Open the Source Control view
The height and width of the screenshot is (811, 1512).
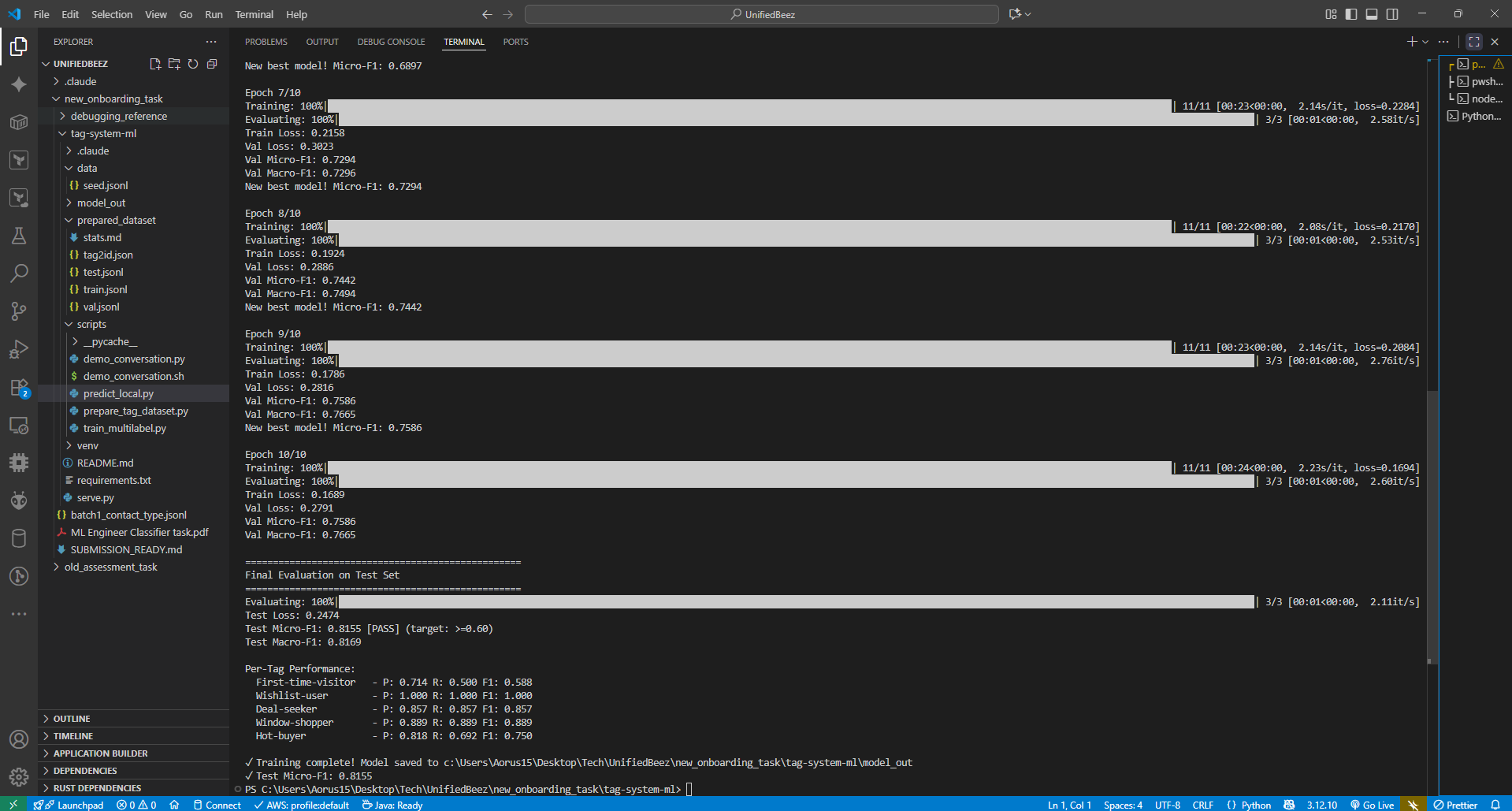tap(19, 311)
